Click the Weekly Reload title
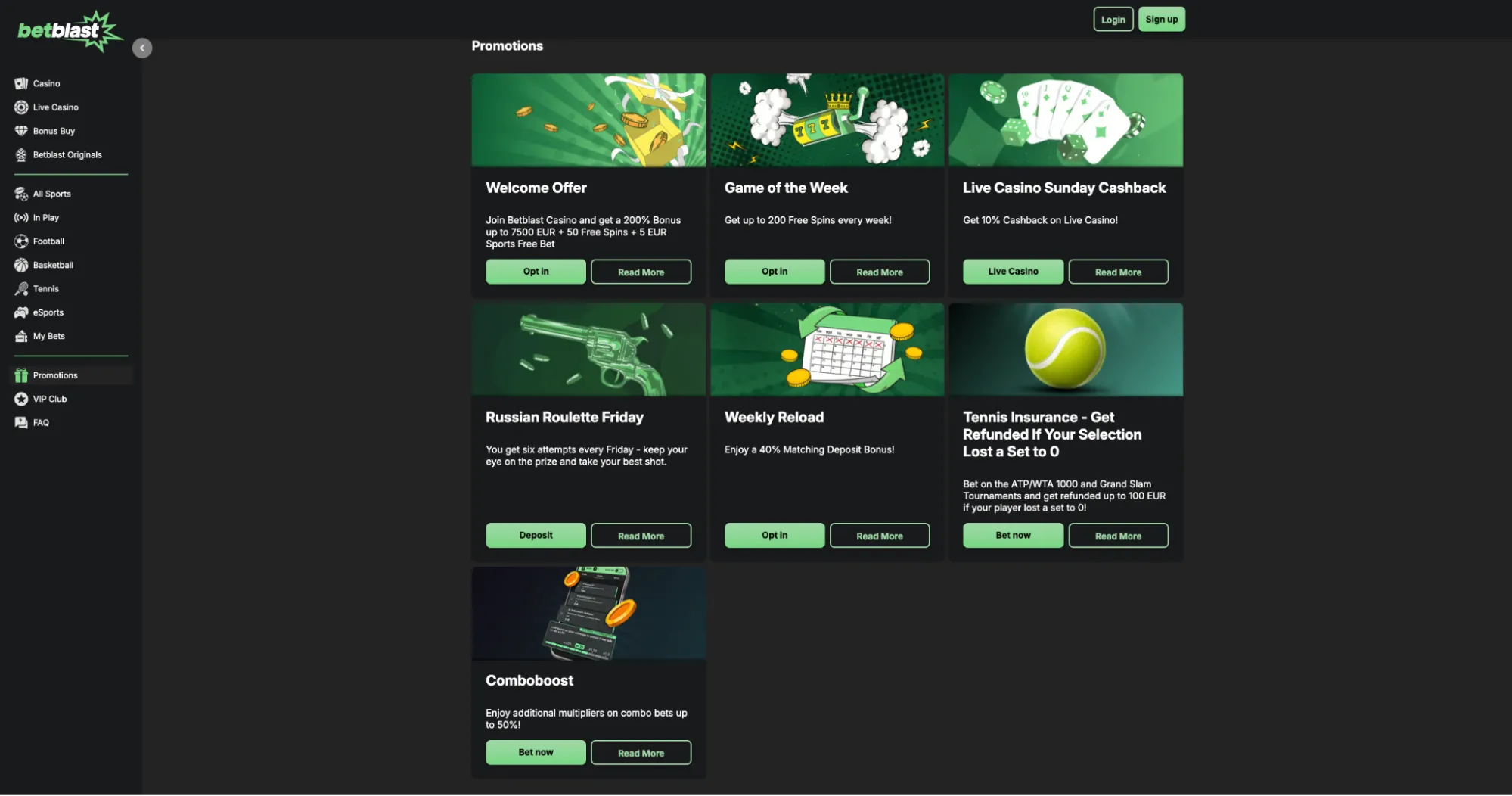Screen dimensions: 1512x796 [x=774, y=417]
